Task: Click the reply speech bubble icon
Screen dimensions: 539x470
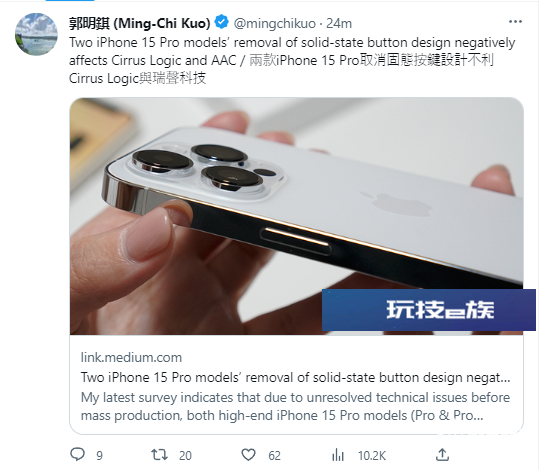Action: [77, 454]
